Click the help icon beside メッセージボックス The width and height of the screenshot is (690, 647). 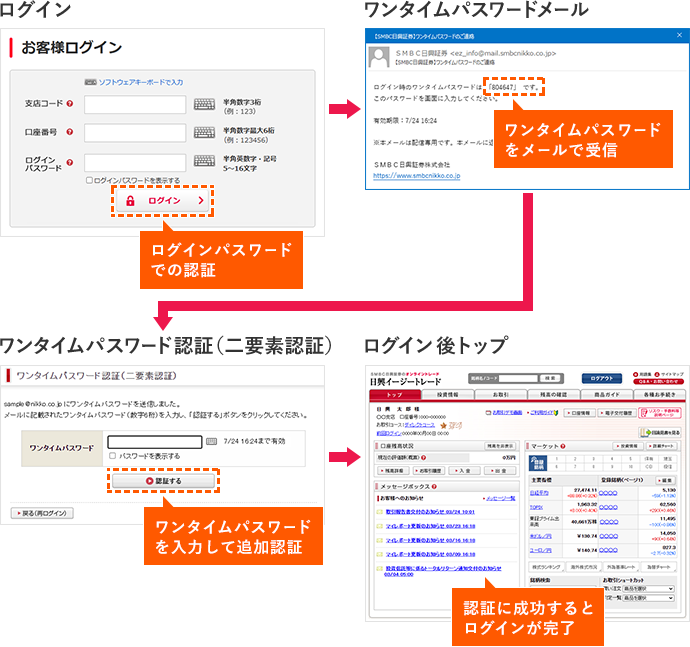tap(434, 487)
